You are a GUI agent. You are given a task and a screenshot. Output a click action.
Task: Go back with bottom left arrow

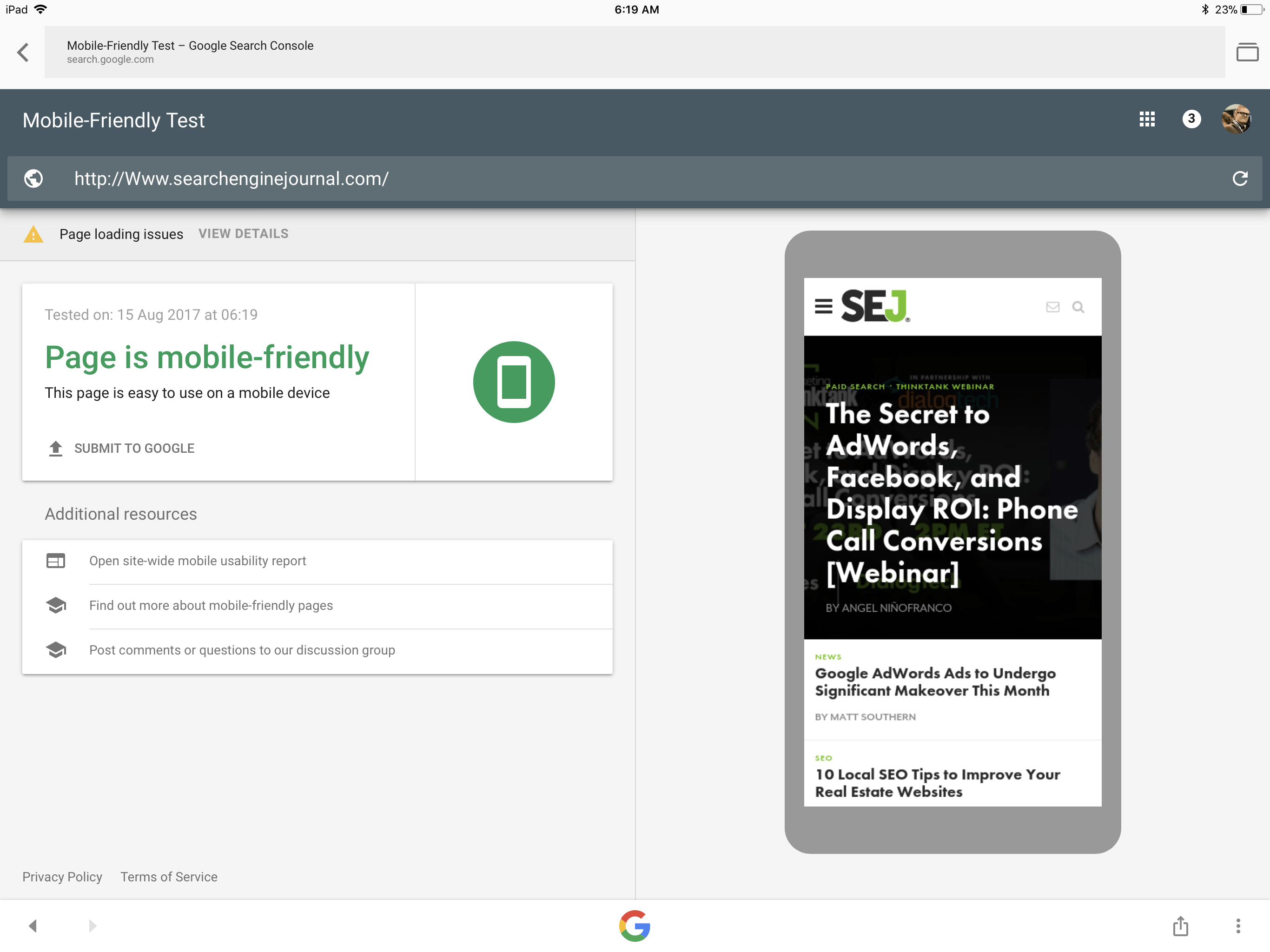[33, 926]
